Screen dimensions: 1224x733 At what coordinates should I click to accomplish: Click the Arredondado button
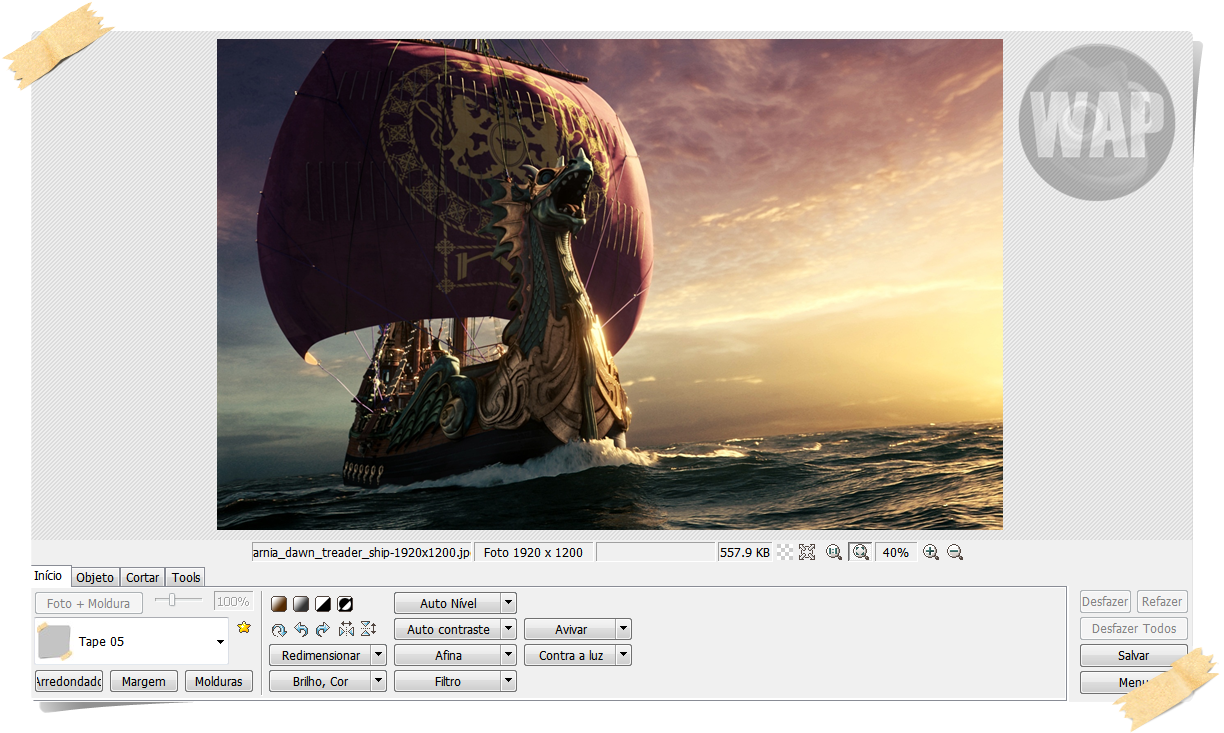69,681
